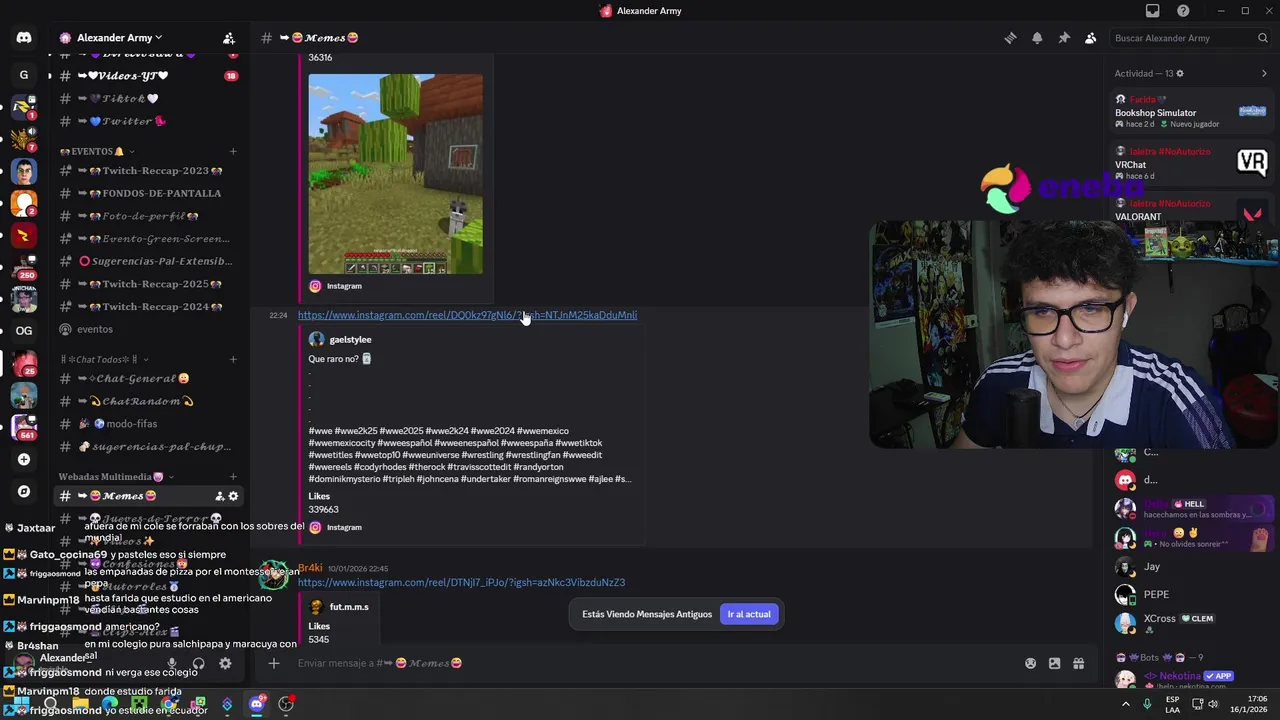Viewport: 1280px width, 720px height.
Task: Open the FONDOS-DE-PANTALLA channel
Action: pyautogui.click(x=147, y=193)
